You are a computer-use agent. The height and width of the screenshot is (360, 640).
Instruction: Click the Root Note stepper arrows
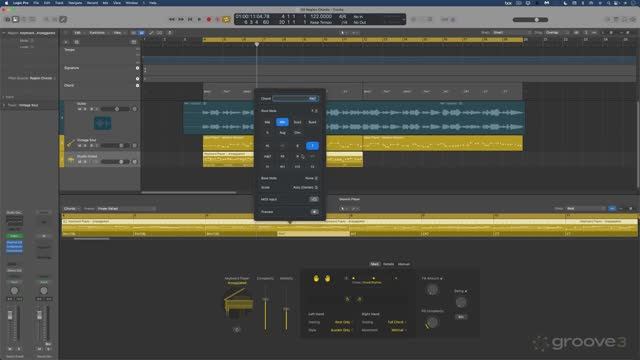point(316,111)
